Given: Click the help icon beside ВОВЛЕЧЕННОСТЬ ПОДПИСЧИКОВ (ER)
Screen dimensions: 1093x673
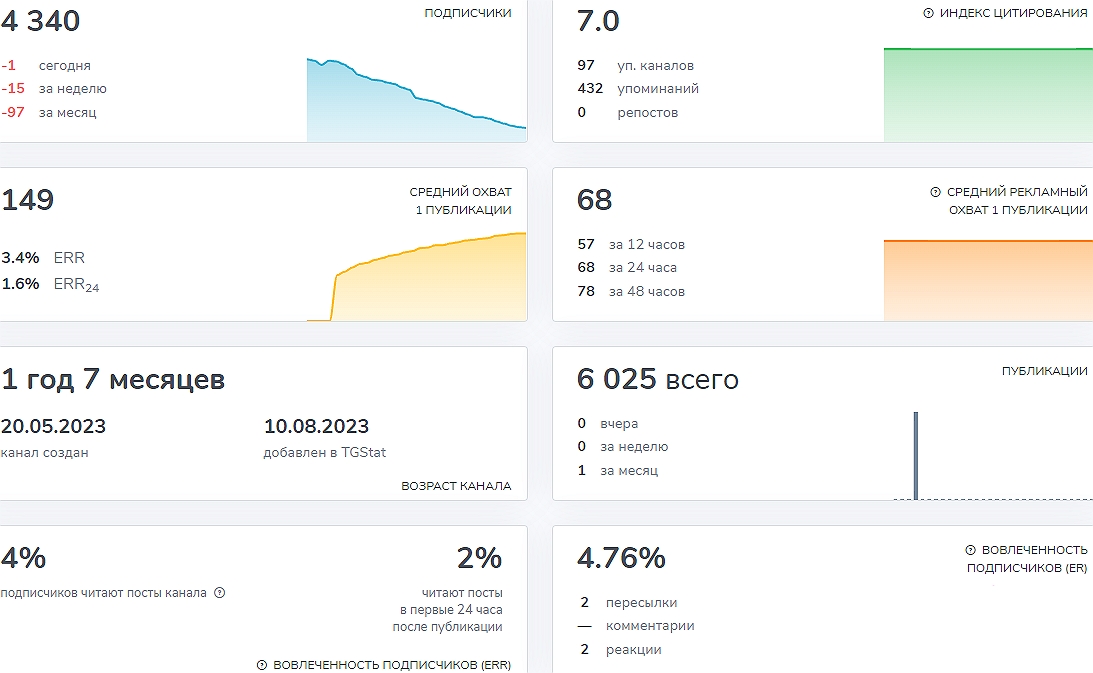Looking at the screenshot, I should coord(970,550).
